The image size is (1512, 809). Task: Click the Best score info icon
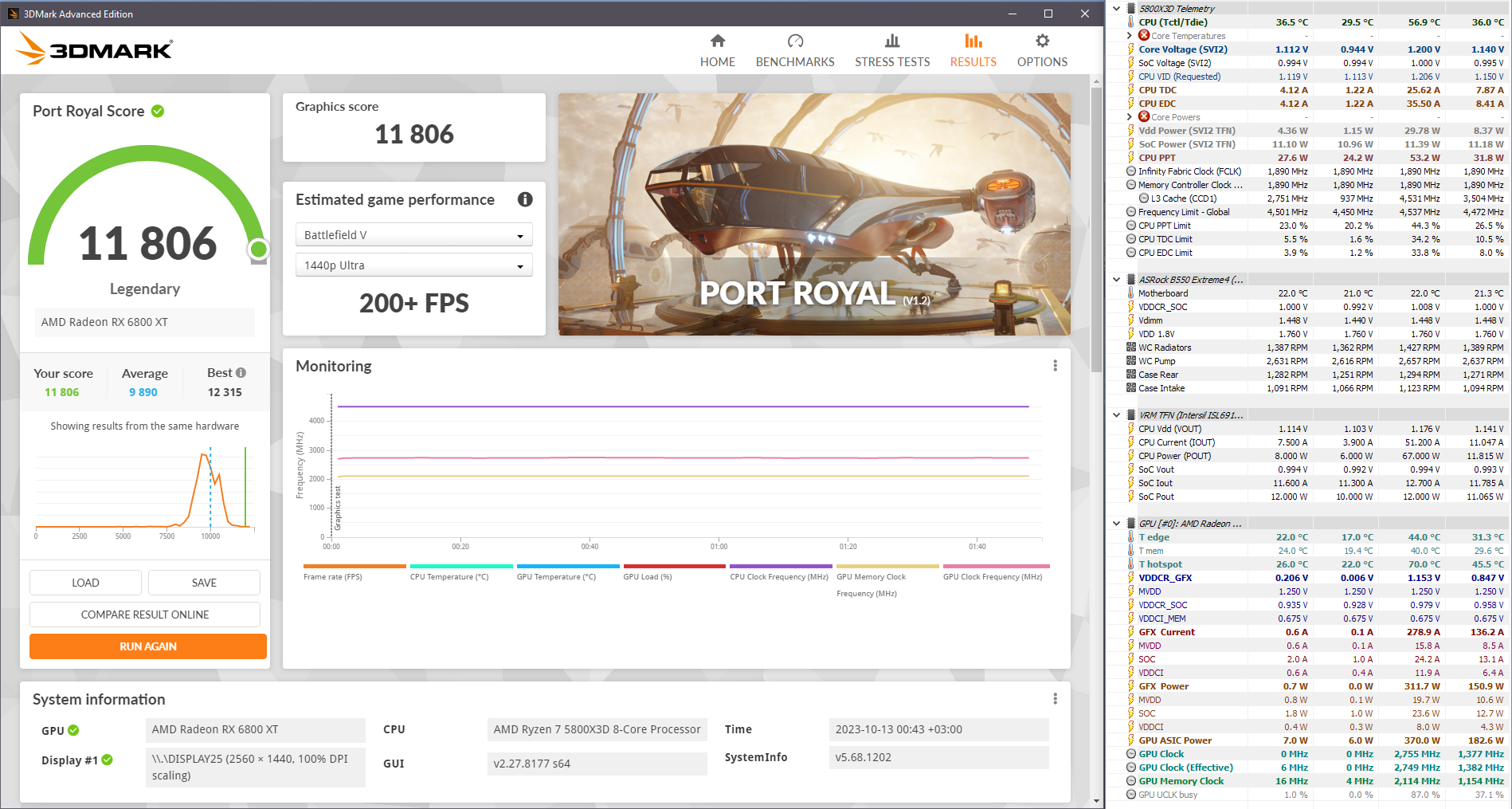(241, 373)
